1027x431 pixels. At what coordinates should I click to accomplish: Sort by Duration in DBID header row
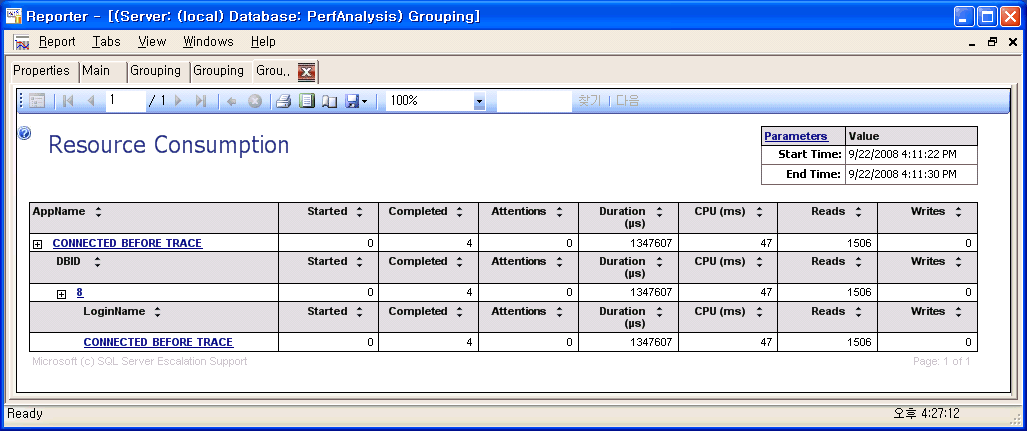pos(659,261)
